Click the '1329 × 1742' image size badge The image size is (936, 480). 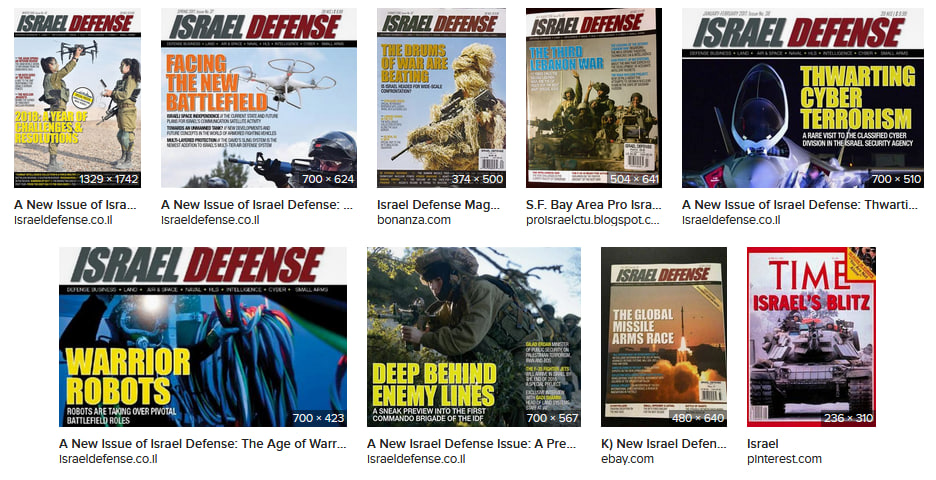pos(108,179)
